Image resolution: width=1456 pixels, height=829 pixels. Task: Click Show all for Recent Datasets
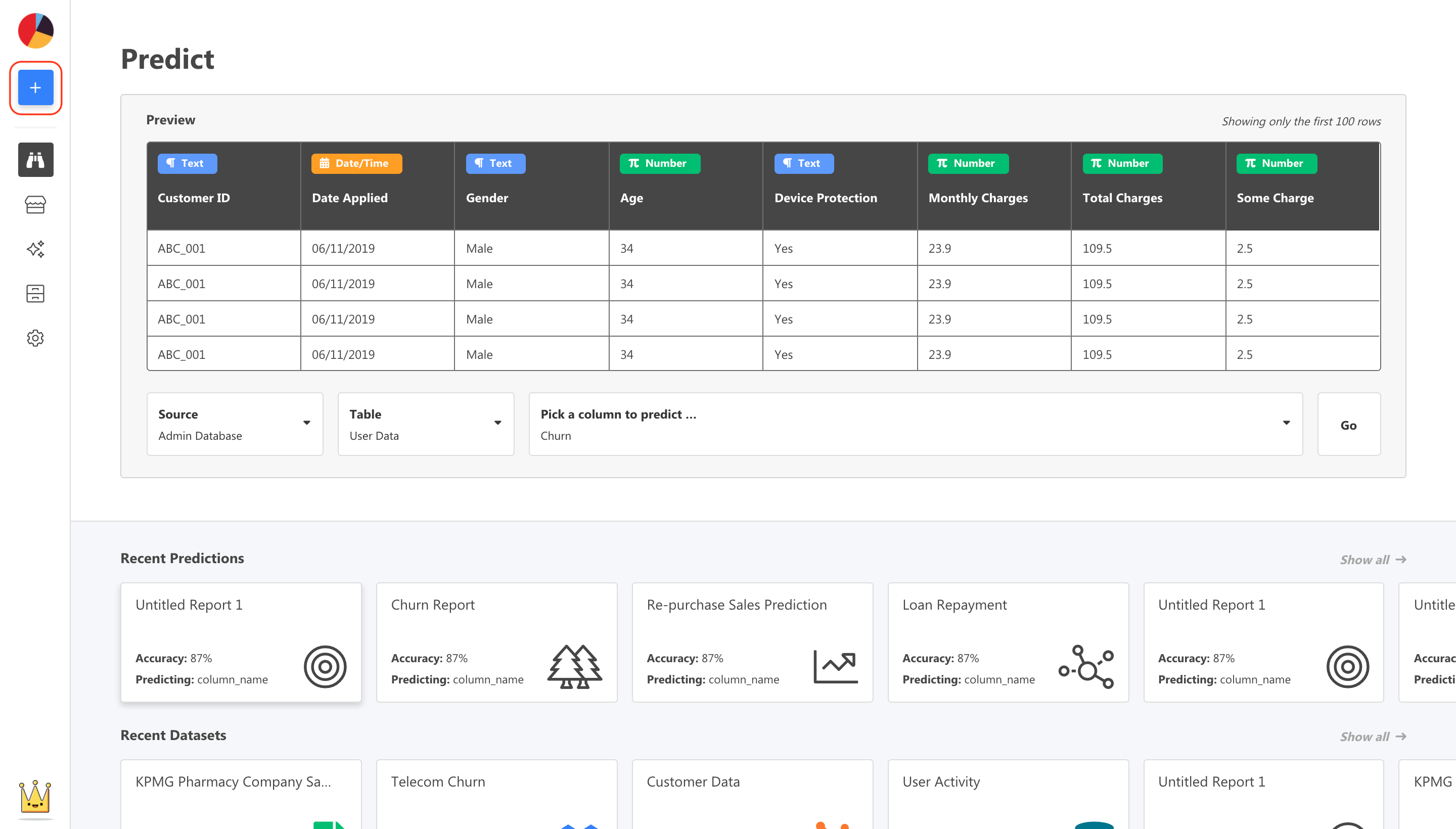click(x=1372, y=737)
